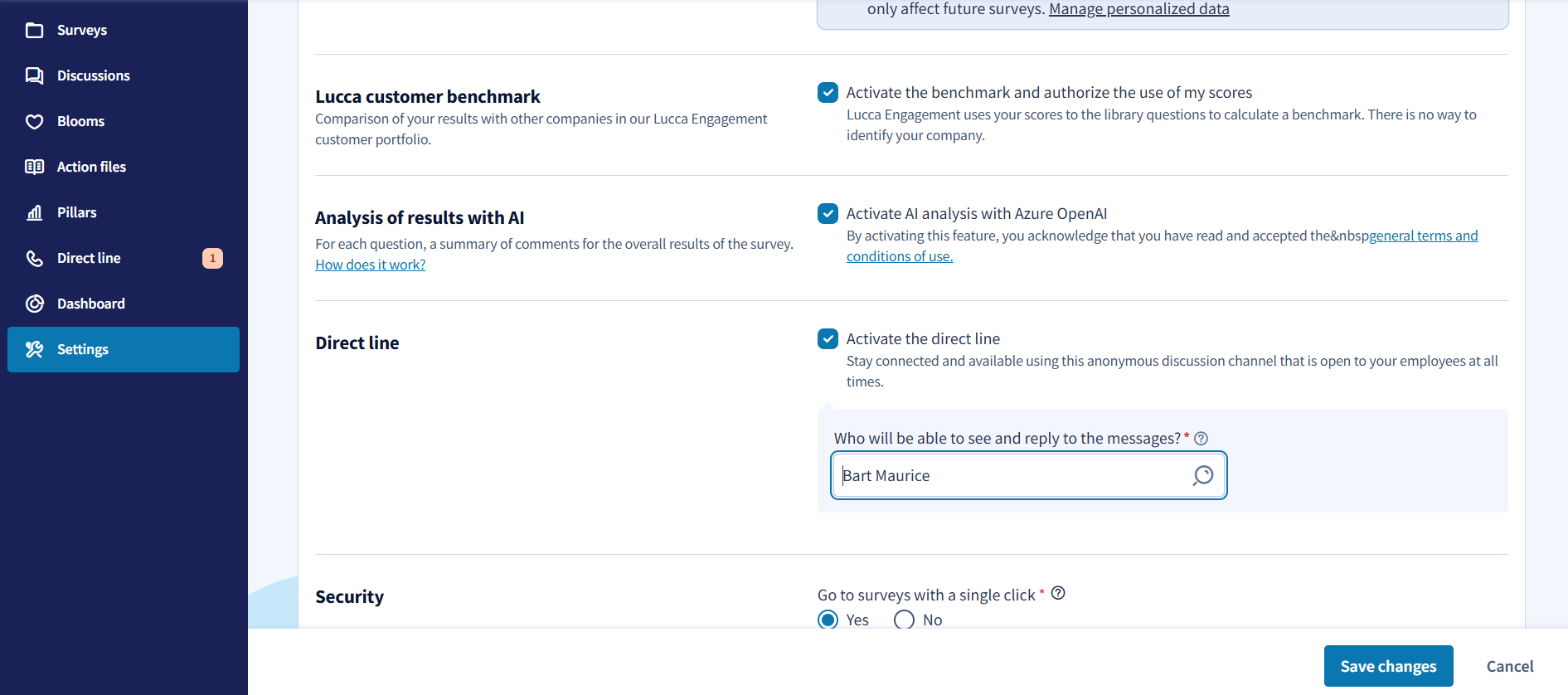The width and height of the screenshot is (1568, 695).
Task: Click the Action files book icon
Action: pos(34,167)
